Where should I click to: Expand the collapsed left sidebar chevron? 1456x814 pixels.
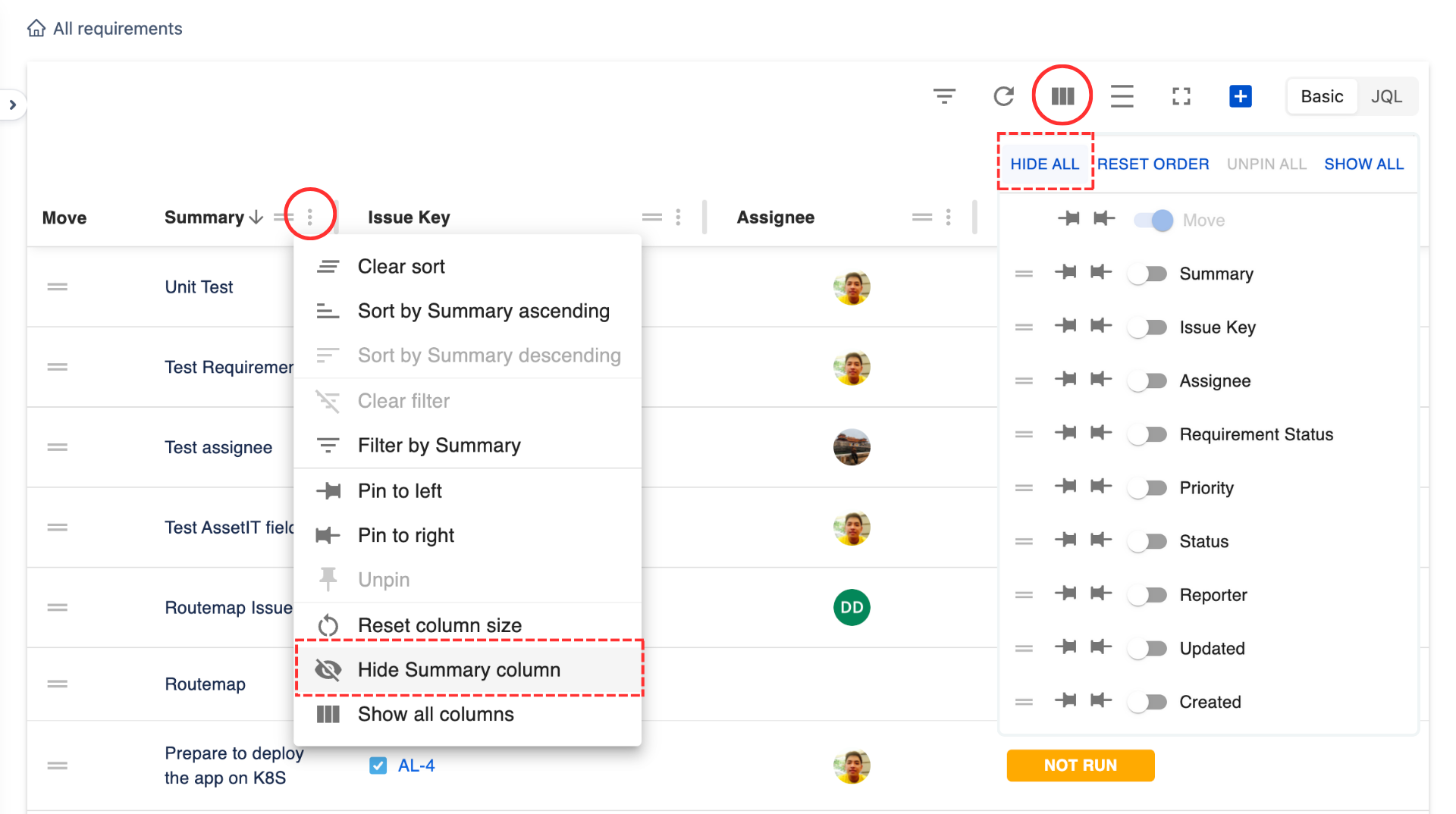click(13, 105)
